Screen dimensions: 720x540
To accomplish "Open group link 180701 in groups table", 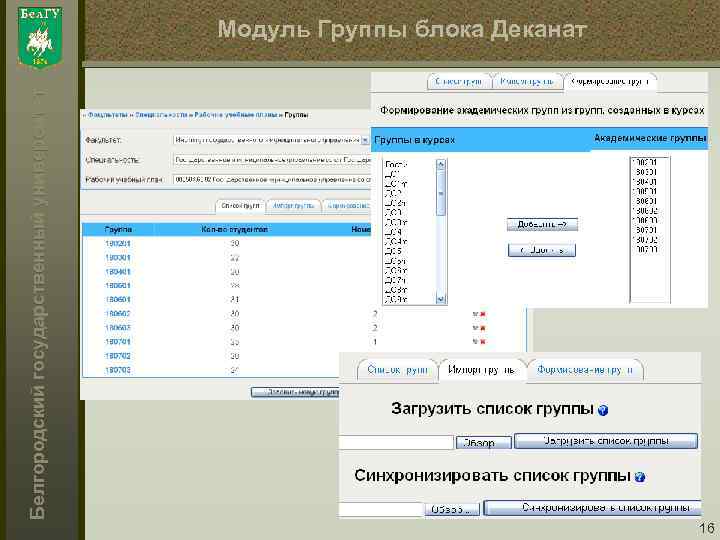I will click(118, 342).
